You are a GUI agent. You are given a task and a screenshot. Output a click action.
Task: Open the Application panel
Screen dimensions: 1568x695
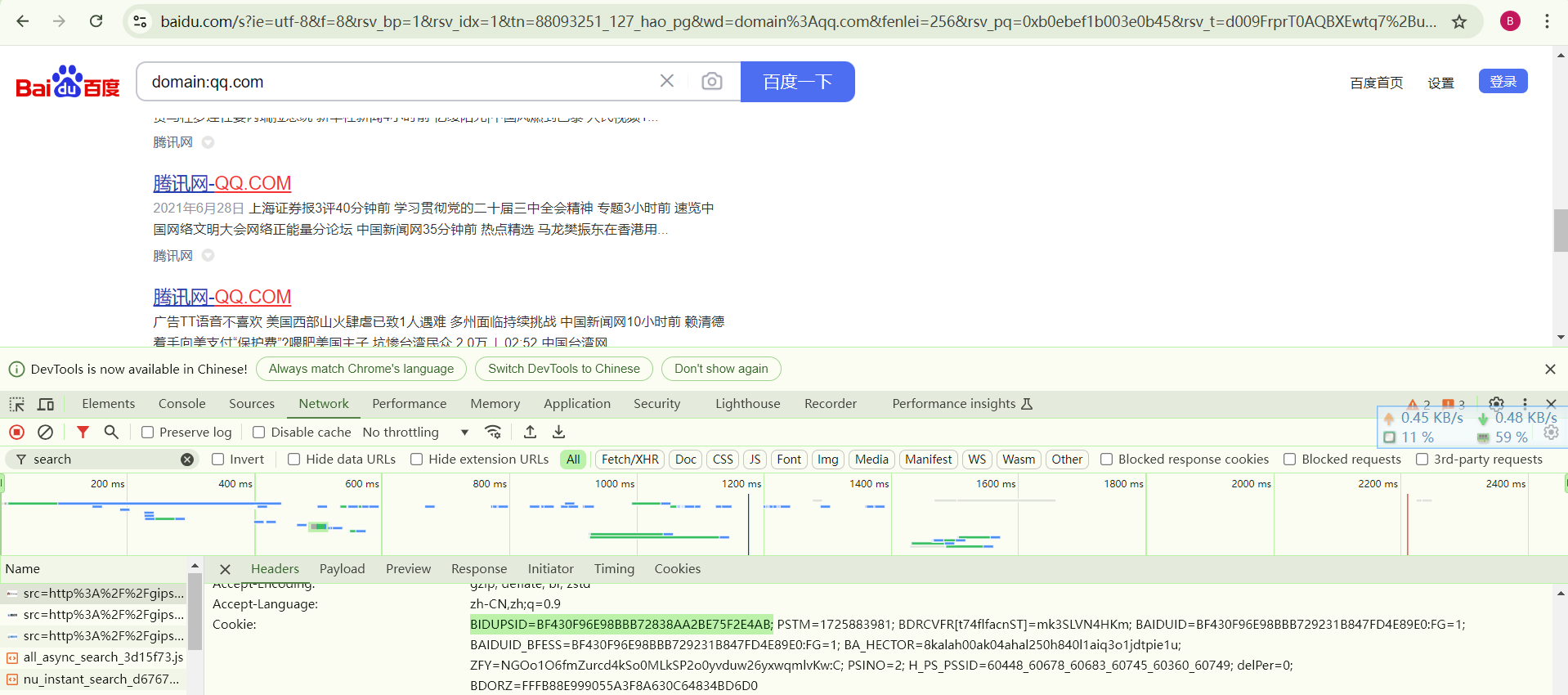pos(577,404)
